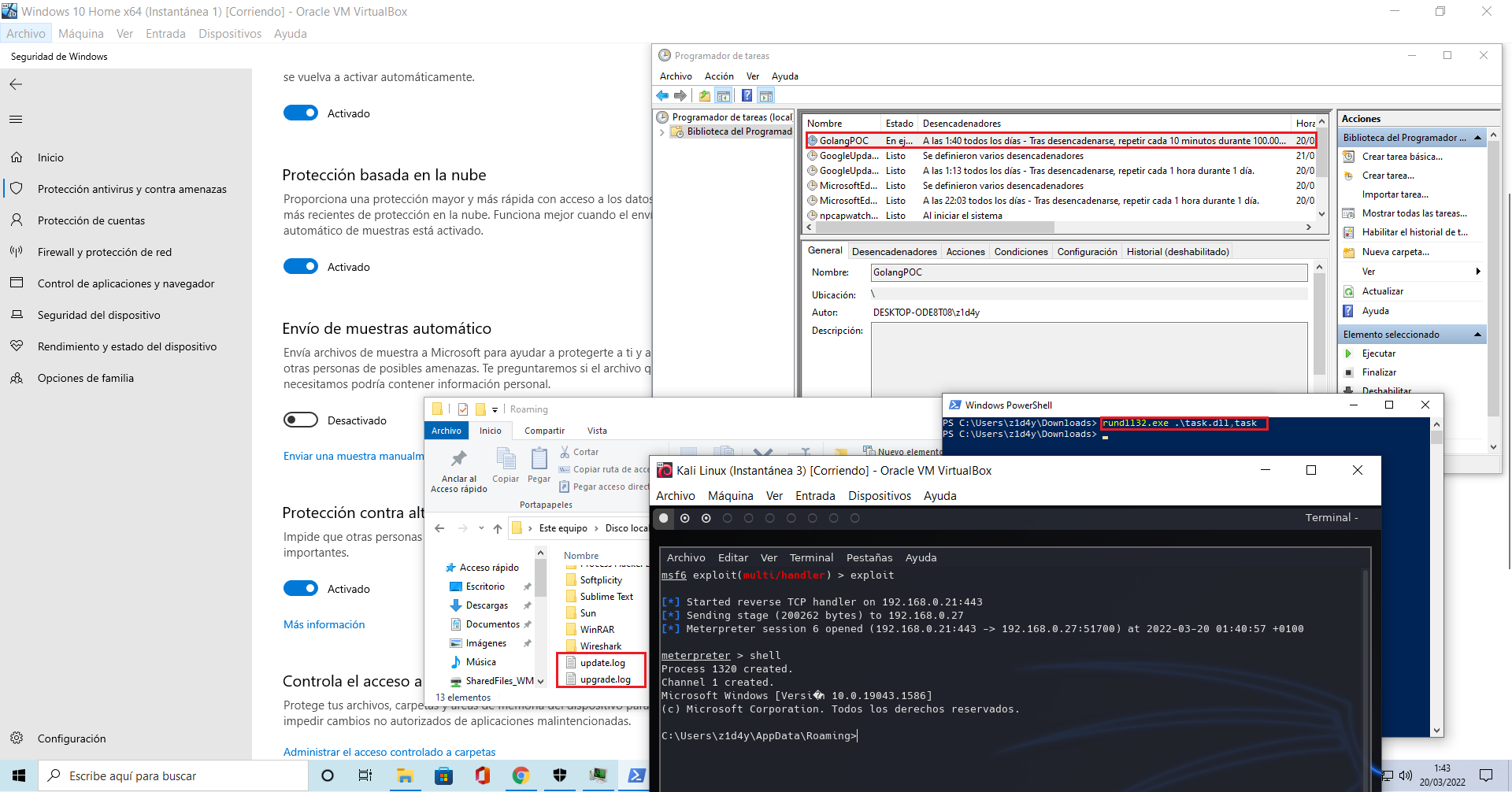
Task: Open Opciones de familia section
Action: coord(86,378)
